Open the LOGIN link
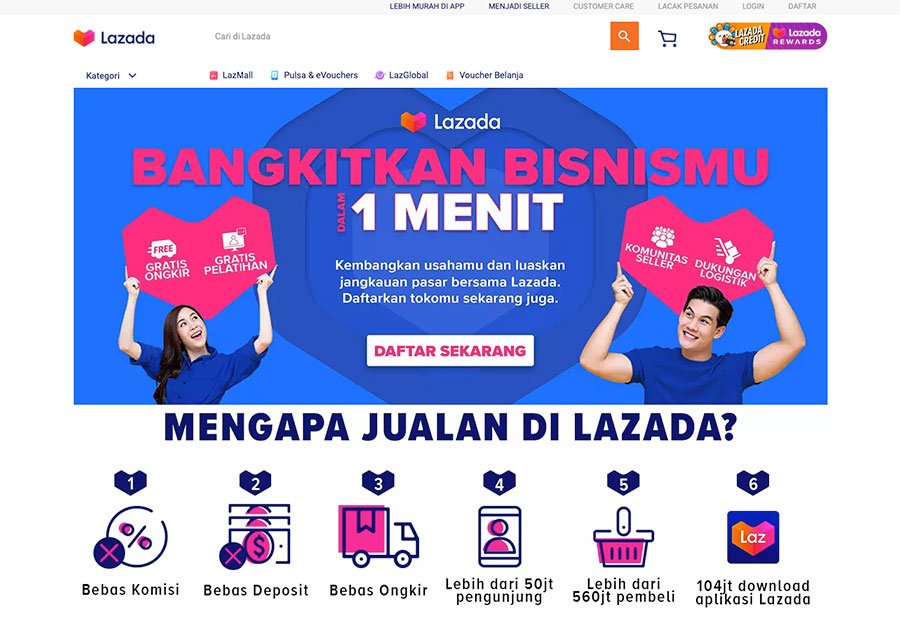This screenshot has height=619, width=900. [x=753, y=6]
